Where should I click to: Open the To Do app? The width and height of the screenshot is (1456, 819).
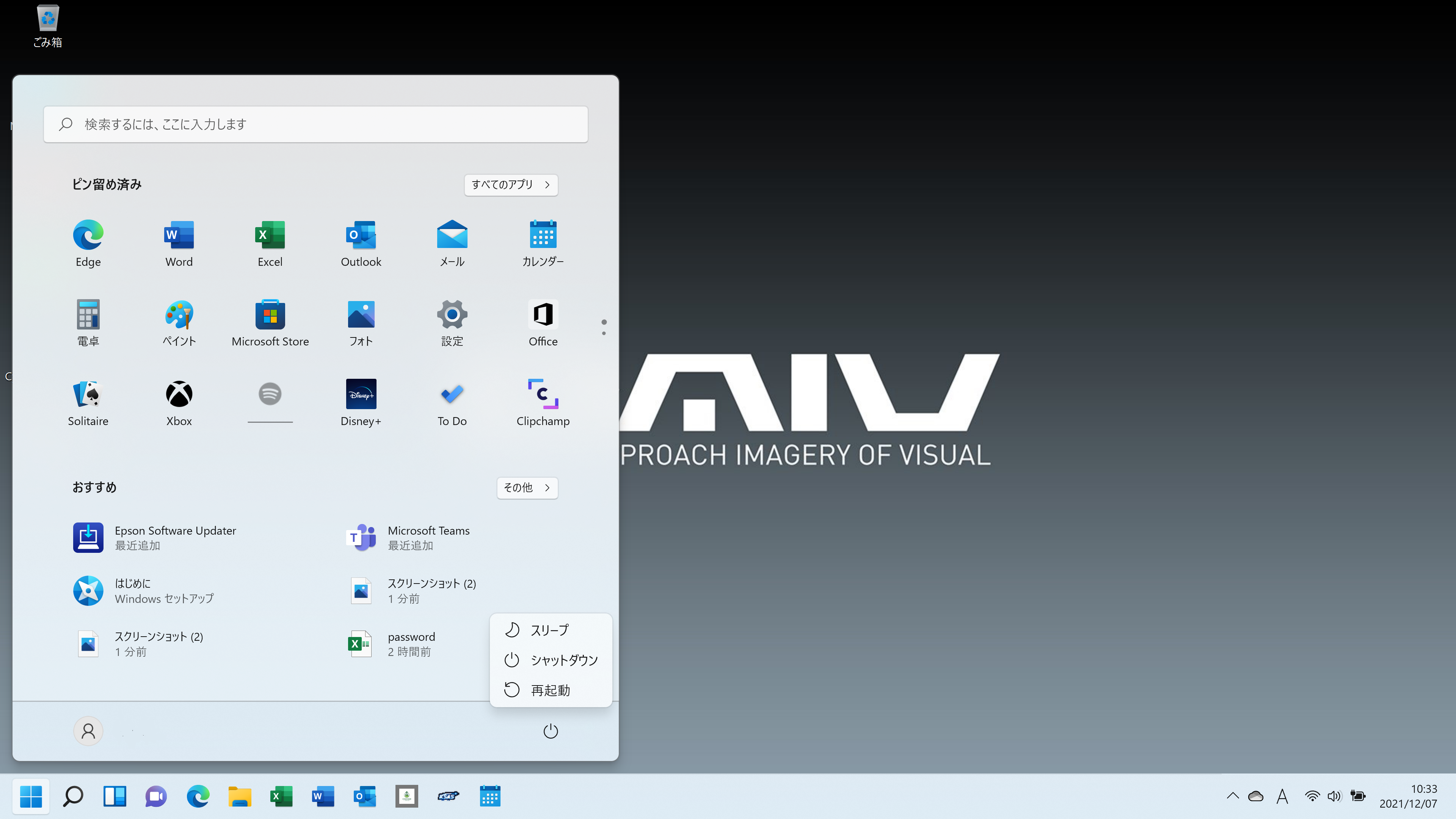pyautogui.click(x=452, y=402)
